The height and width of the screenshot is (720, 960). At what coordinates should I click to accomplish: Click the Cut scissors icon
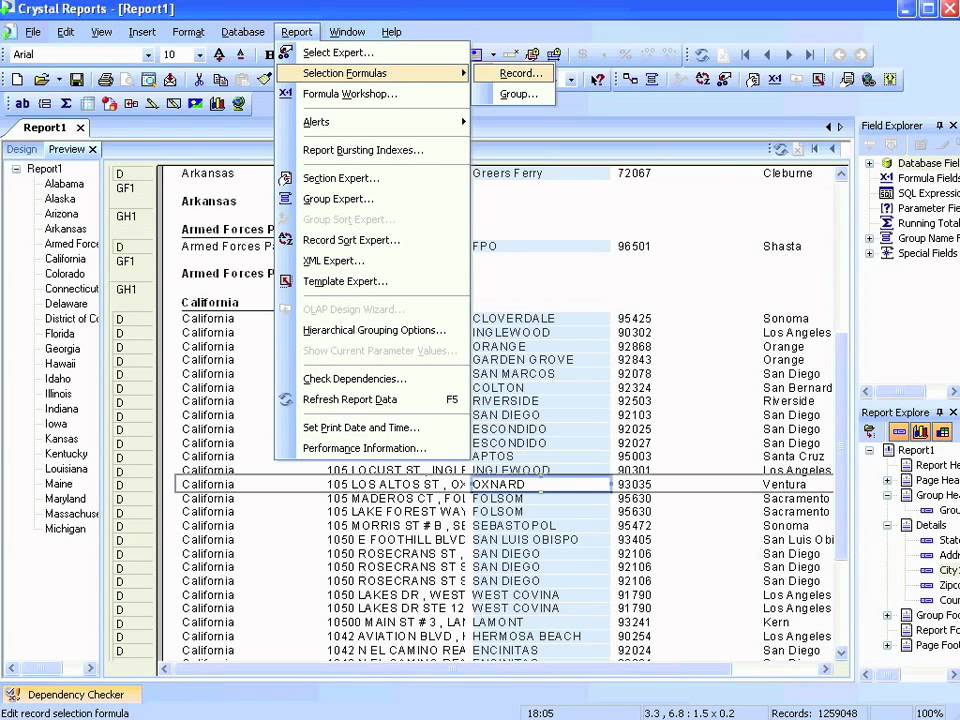click(198, 80)
